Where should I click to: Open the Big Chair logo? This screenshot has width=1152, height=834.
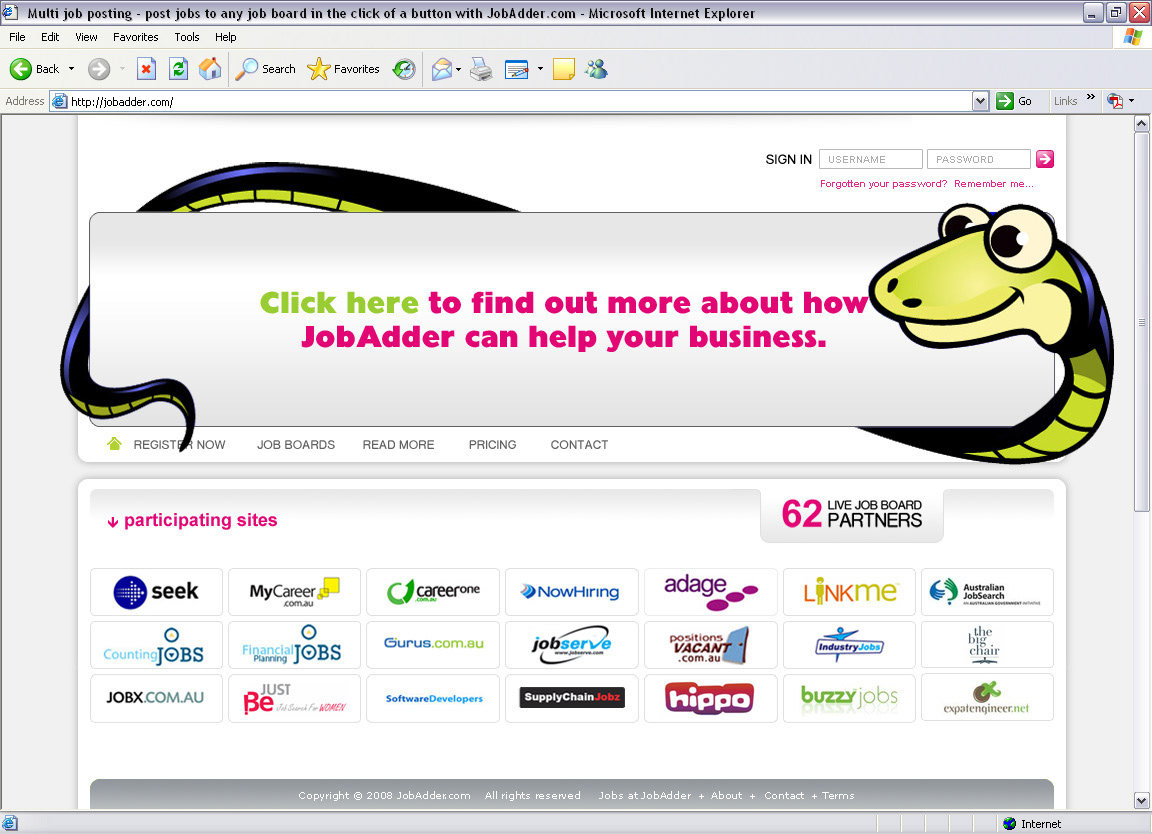point(987,645)
